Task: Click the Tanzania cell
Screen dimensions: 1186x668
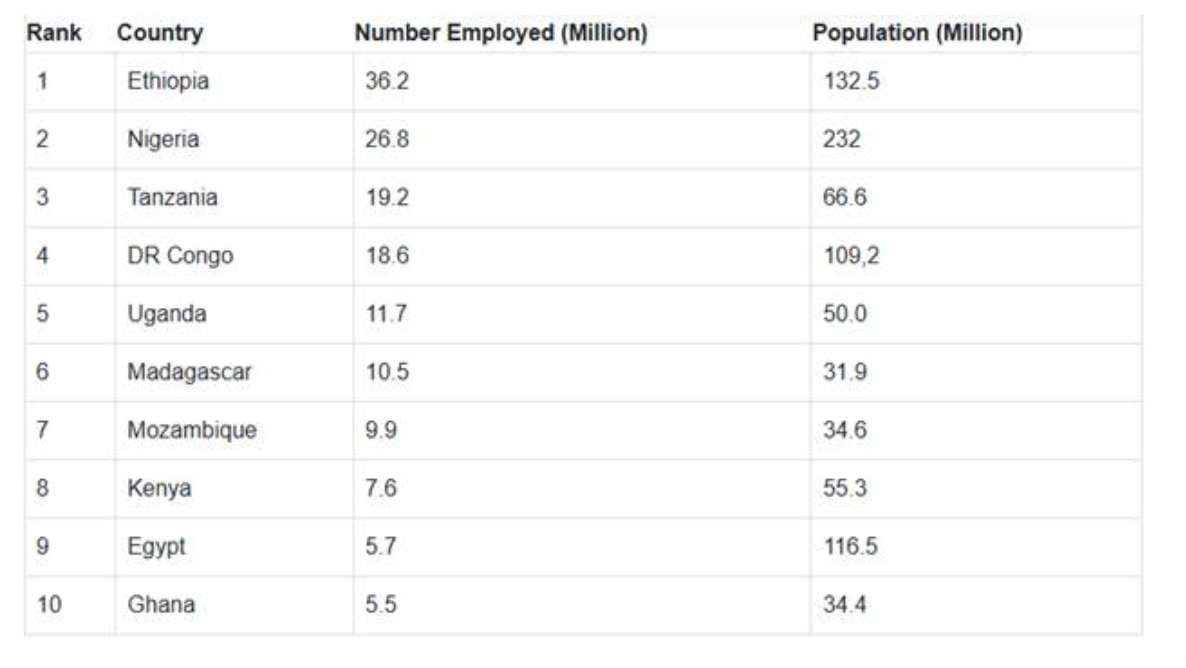Action: (172, 197)
